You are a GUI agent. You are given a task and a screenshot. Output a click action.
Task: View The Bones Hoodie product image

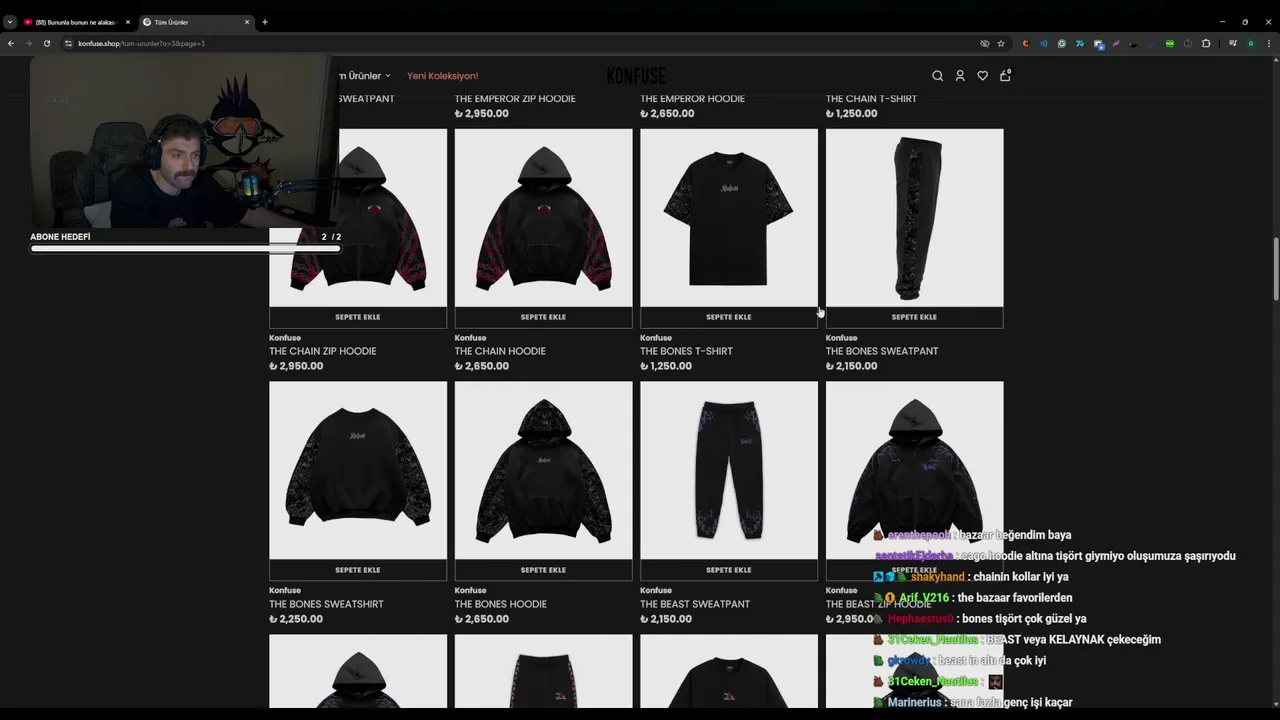[543, 470]
